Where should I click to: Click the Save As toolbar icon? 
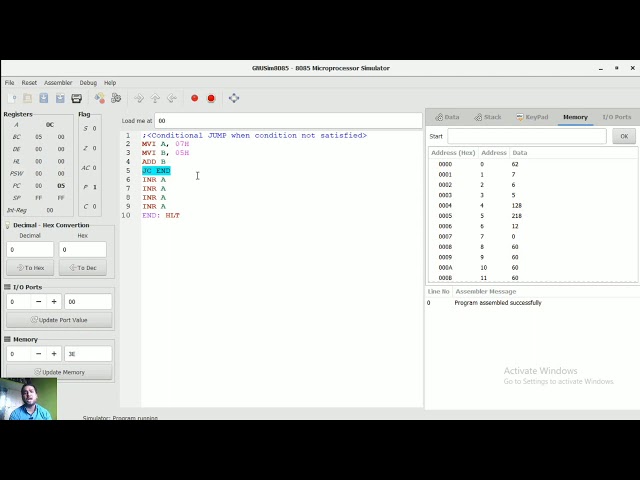click(x=60, y=98)
